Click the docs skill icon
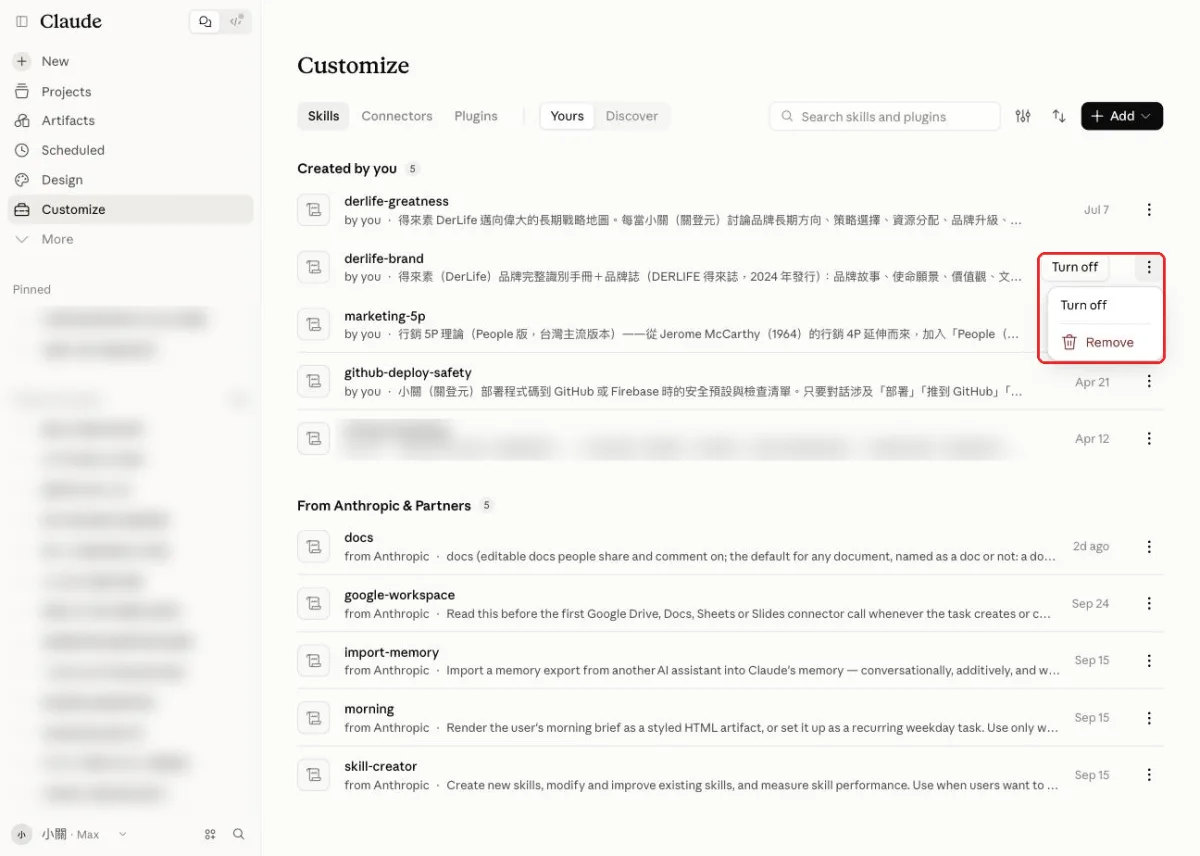Screen dimensions: 1200x856 pyautogui.click(x=314, y=547)
